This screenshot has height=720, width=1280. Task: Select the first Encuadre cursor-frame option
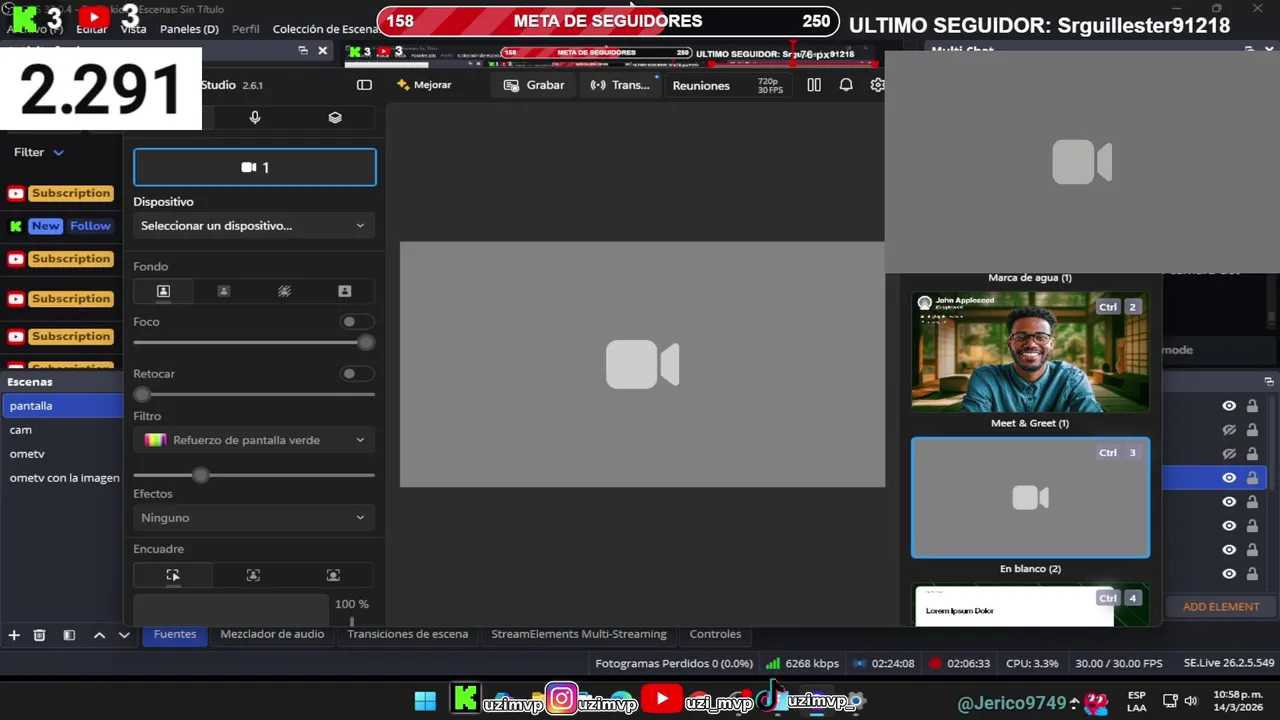(173, 575)
